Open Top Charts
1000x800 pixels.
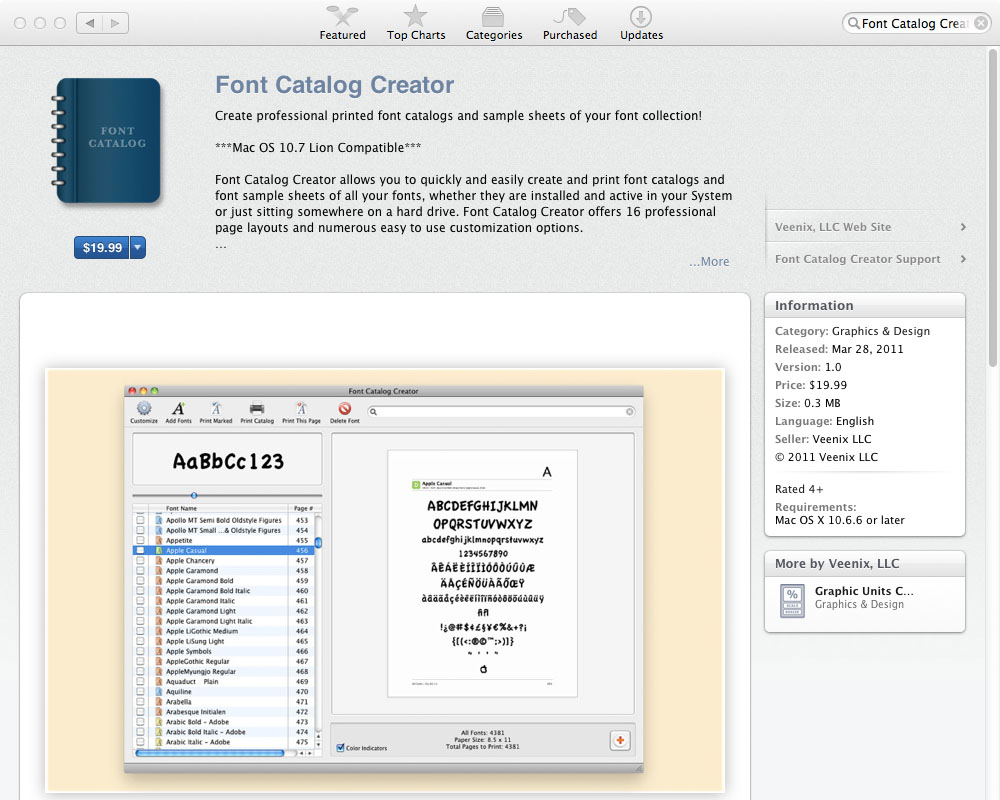click(416, 23)
